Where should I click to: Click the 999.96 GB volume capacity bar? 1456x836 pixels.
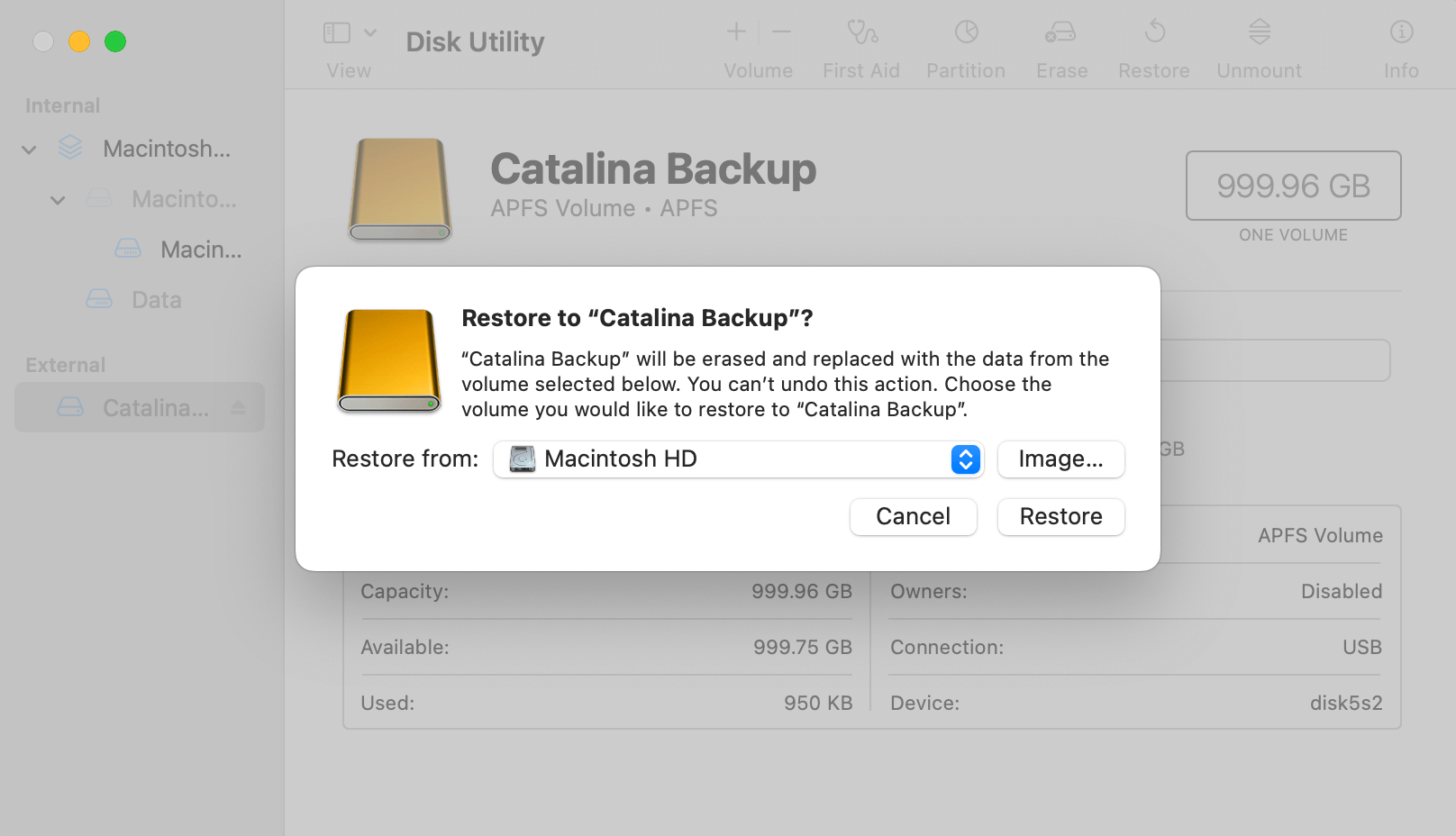[x=1293, y=186]
